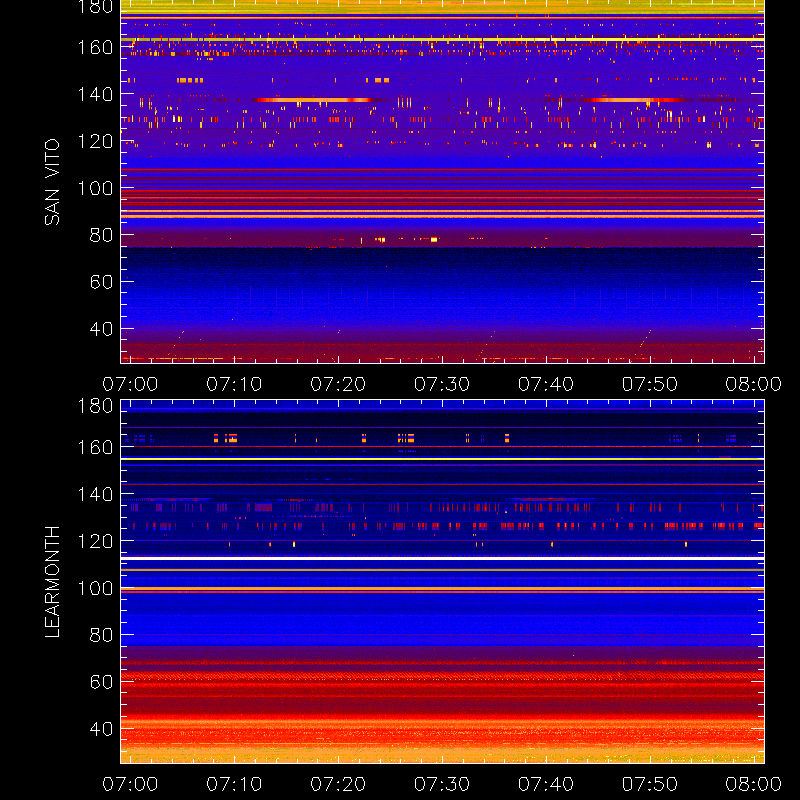This screenshot has height=800, width=800.
Task: Pick Learmonth panel's 140 frequency label
Action: click(x=95, y=494)
